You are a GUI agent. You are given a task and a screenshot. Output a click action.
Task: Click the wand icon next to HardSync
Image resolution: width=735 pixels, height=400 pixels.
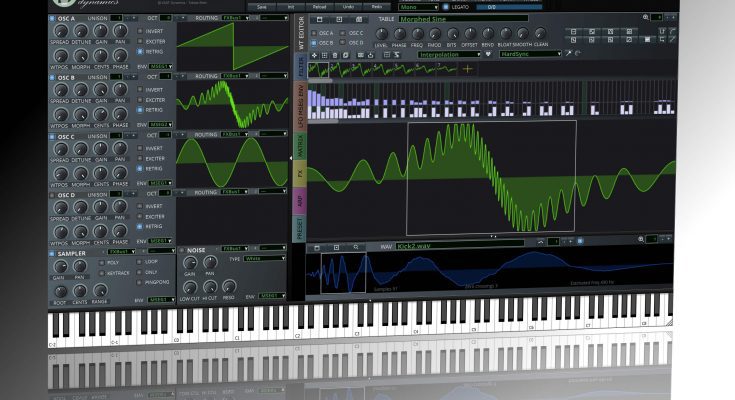pyautogui.click(x=566, y=55)
